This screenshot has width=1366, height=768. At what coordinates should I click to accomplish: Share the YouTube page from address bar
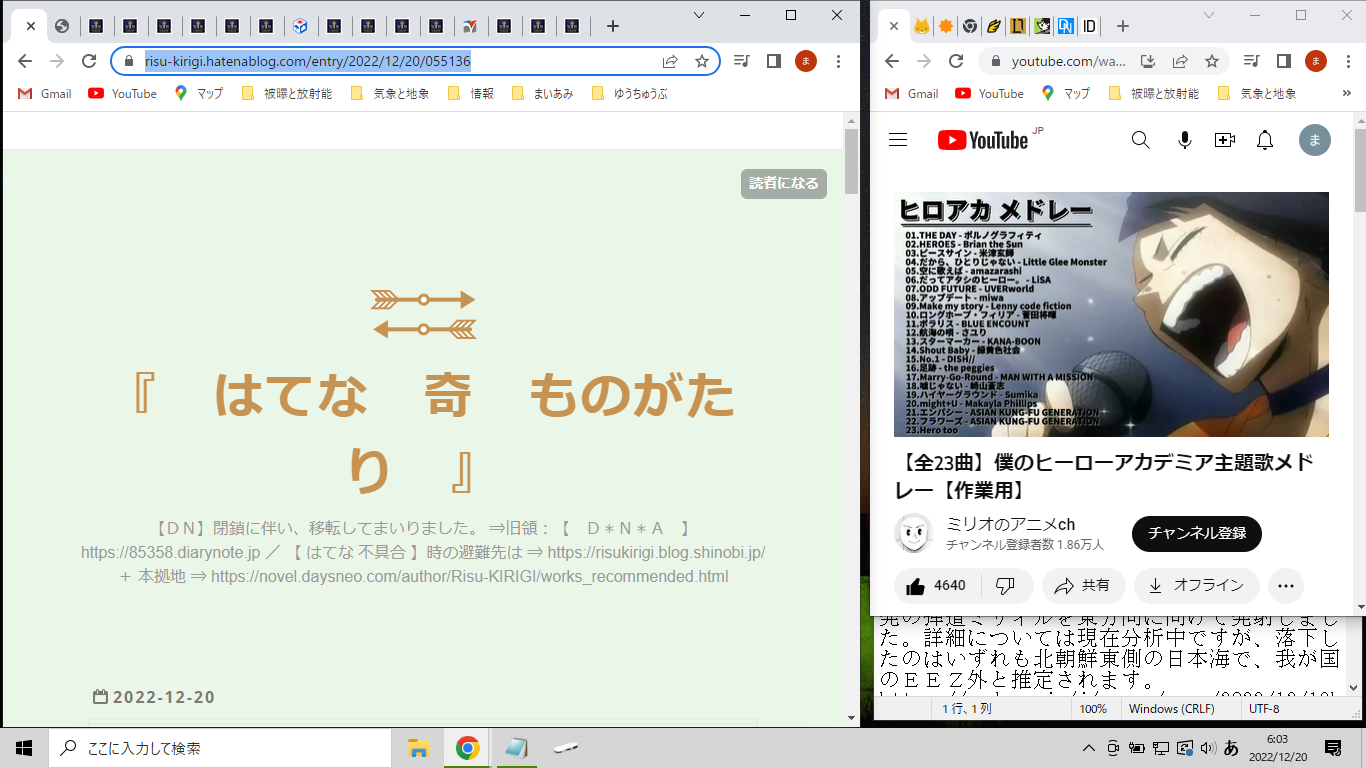coord(1180,61)
